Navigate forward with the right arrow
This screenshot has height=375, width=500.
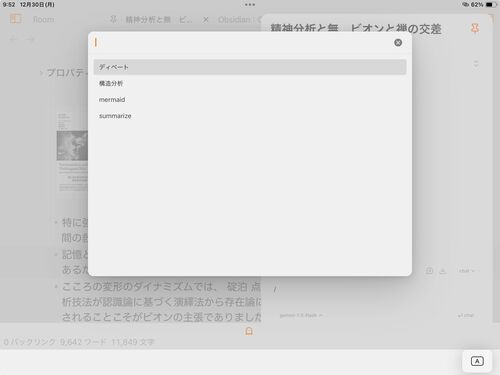(30, 39)
